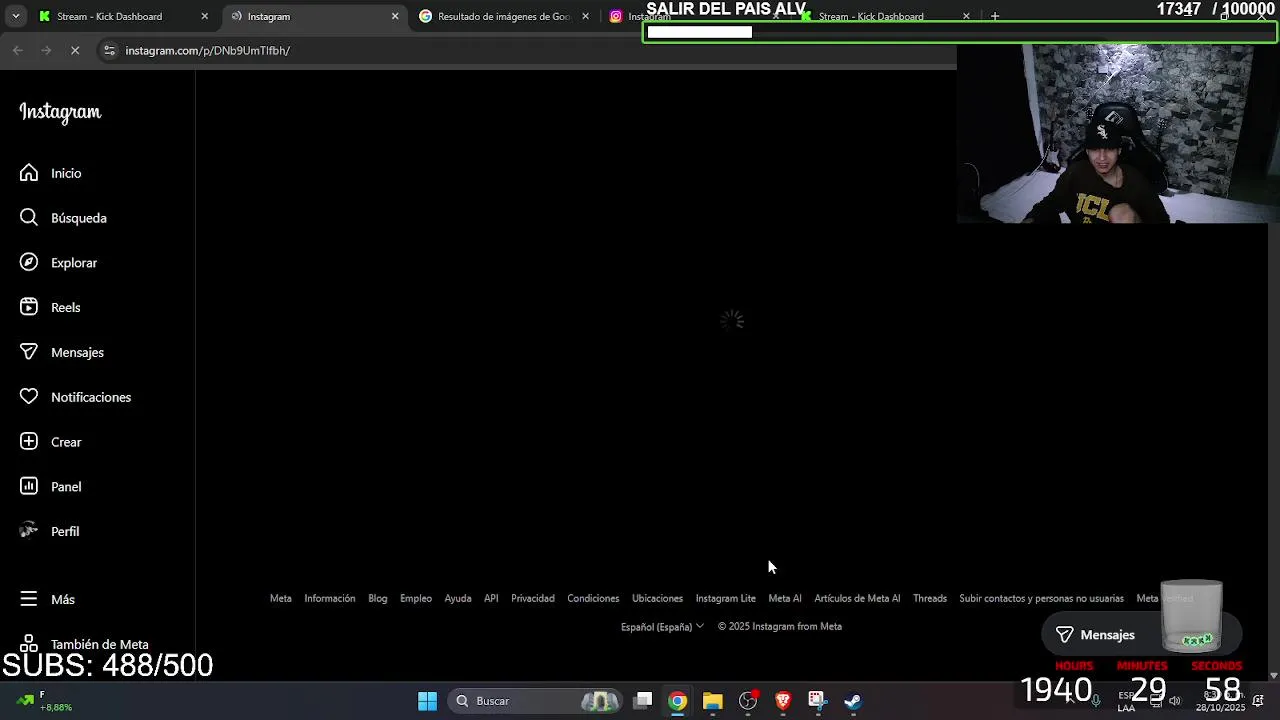Click the Inicio label in sidebar
Screen dimensions: 1280x720
(x=66, y=173)
